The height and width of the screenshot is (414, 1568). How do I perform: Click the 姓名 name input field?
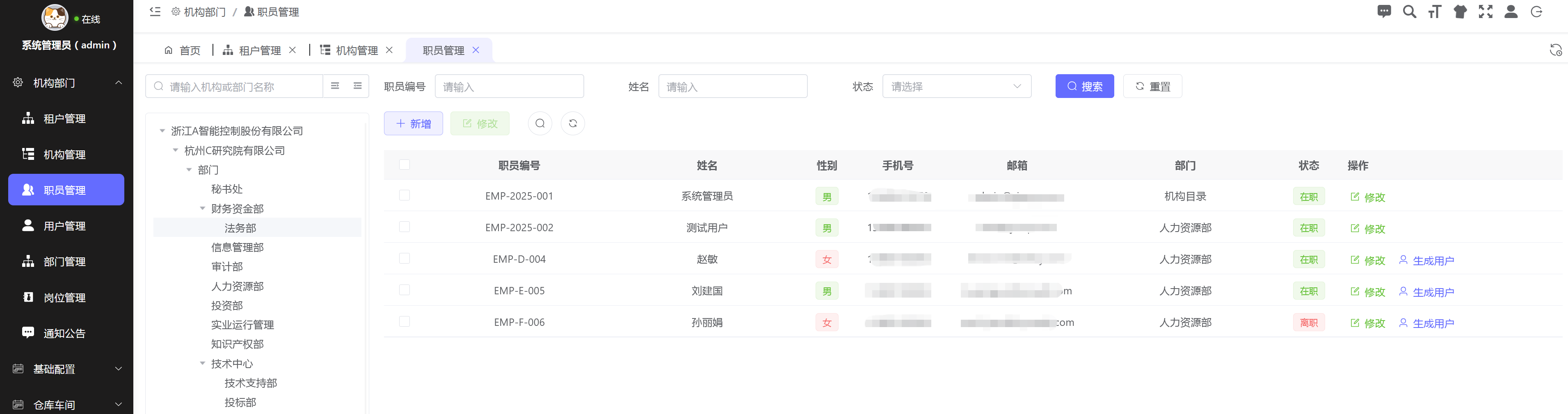pos(733,86)
